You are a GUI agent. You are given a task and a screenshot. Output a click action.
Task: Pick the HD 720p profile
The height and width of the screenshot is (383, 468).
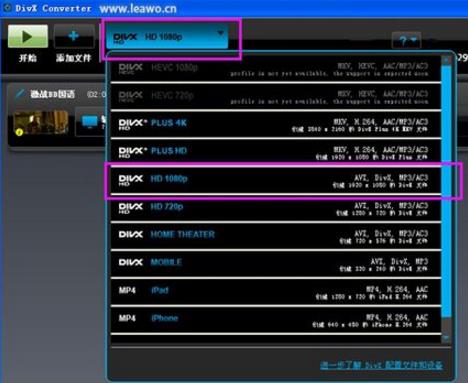(276, 208)
